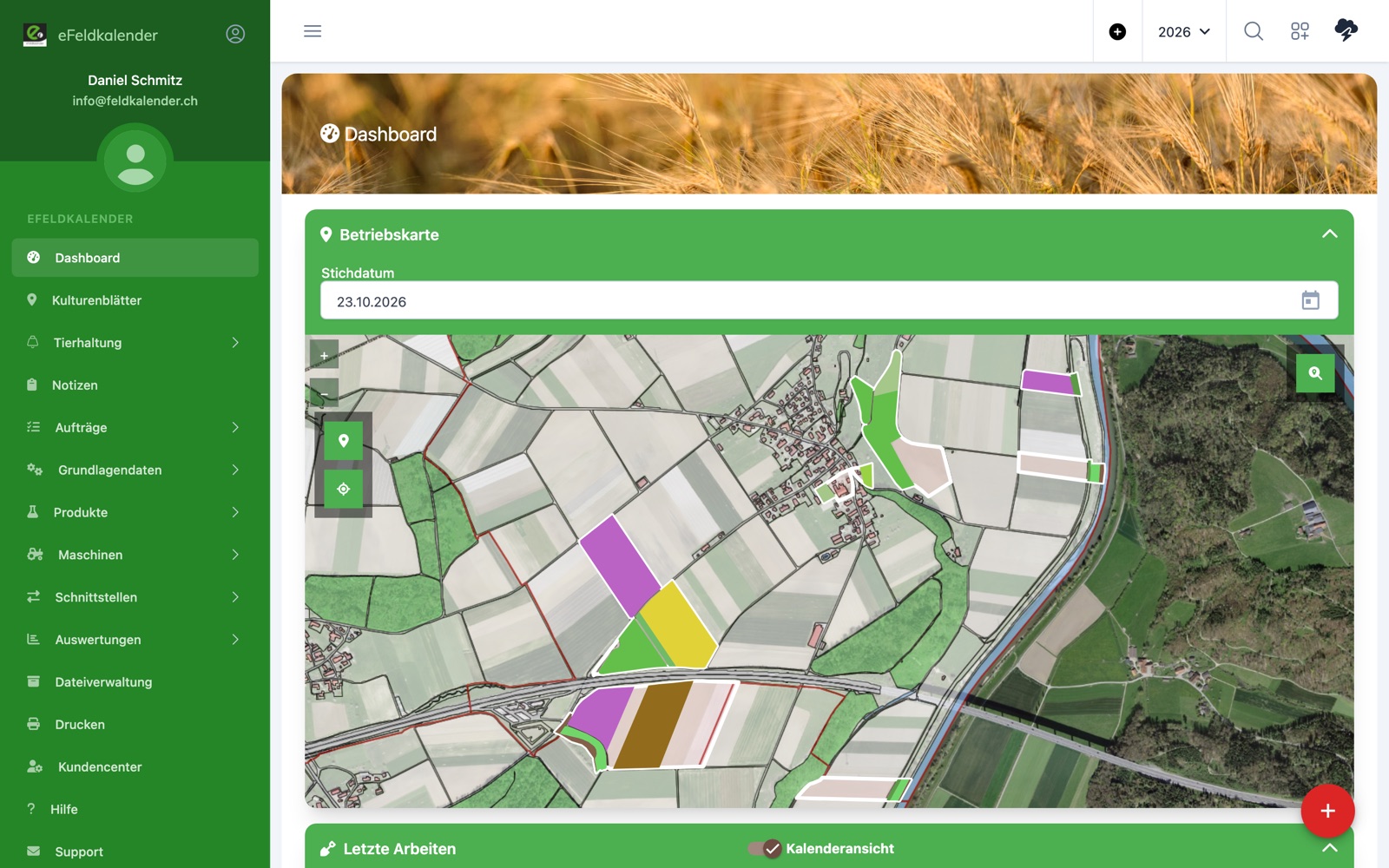1389x868 pixels.
Task: Open the 2026 year dropdown
Action: pyautogui.click(x=1183, y=32)
